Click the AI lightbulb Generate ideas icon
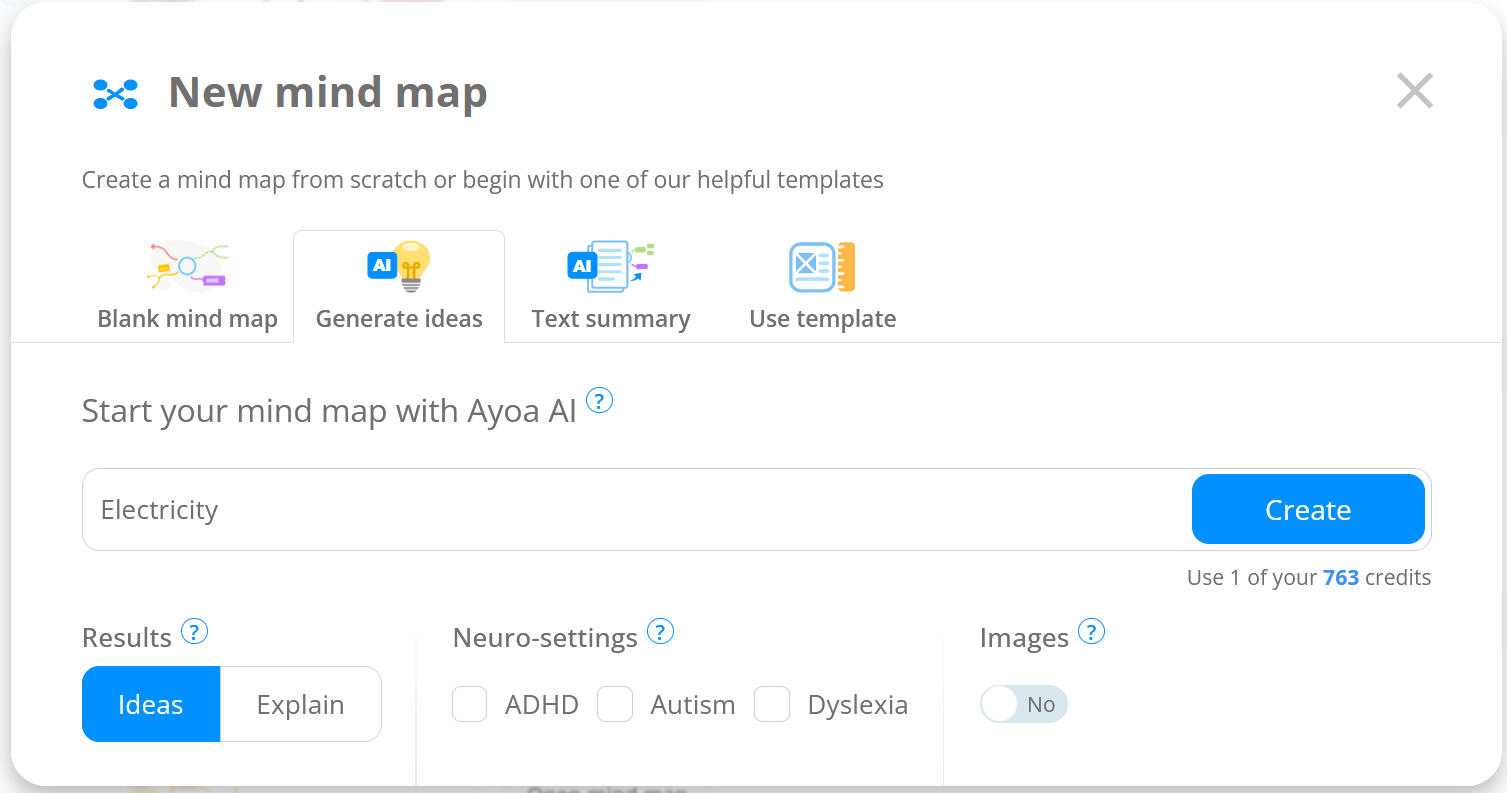 point(399,266)
